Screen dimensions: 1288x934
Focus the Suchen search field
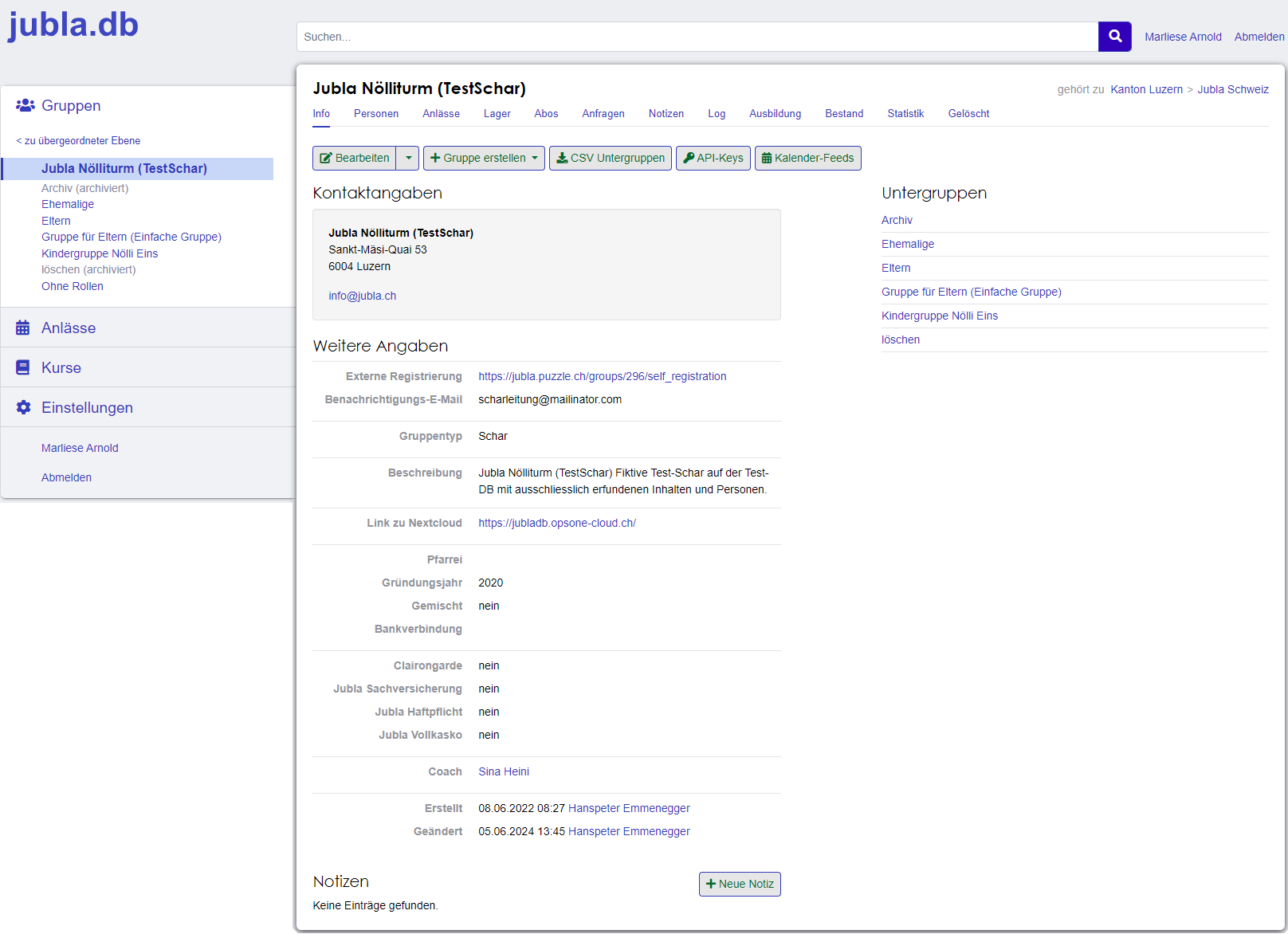click(x=697, y=37)
